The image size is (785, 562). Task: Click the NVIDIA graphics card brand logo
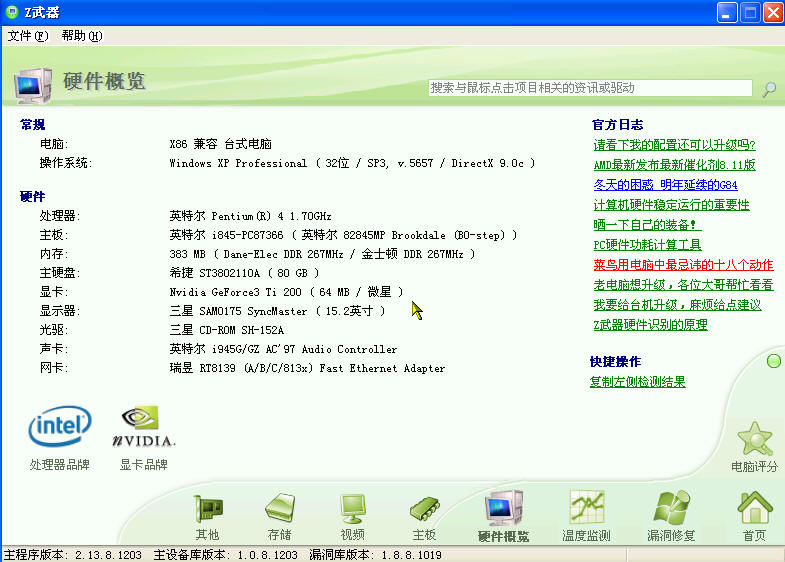click(143, 426)
